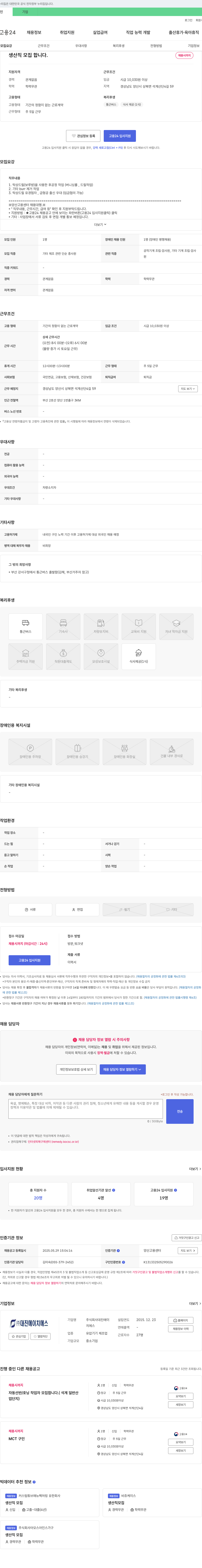
Task: Click 새창보기 for the MCT 구인 posting
Action: [181, 1451]
